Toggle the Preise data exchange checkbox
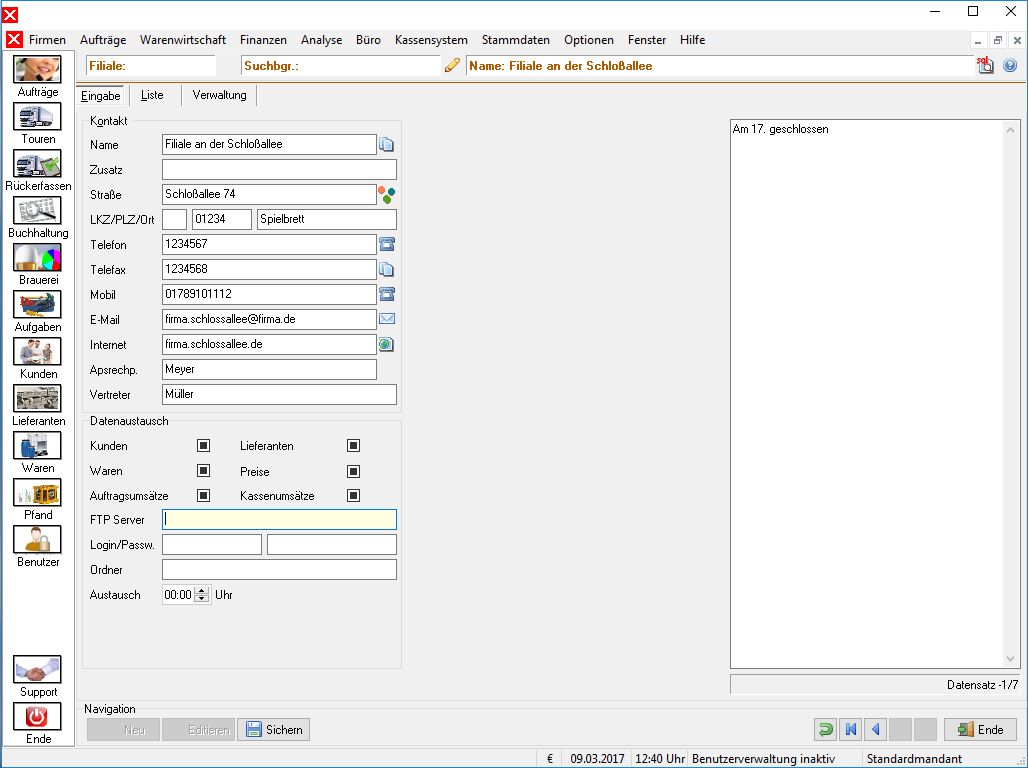 click(x=353, y=471)
